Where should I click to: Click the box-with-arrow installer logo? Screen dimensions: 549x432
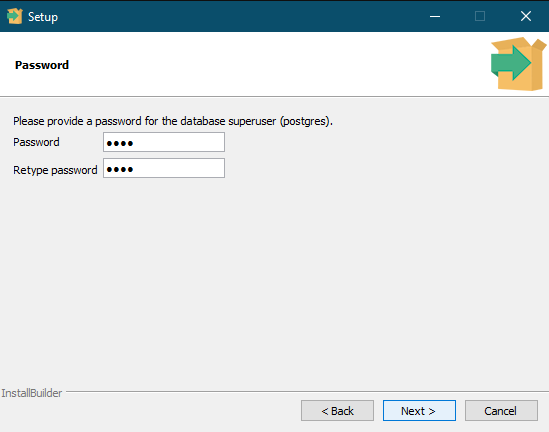click(518, 64)
